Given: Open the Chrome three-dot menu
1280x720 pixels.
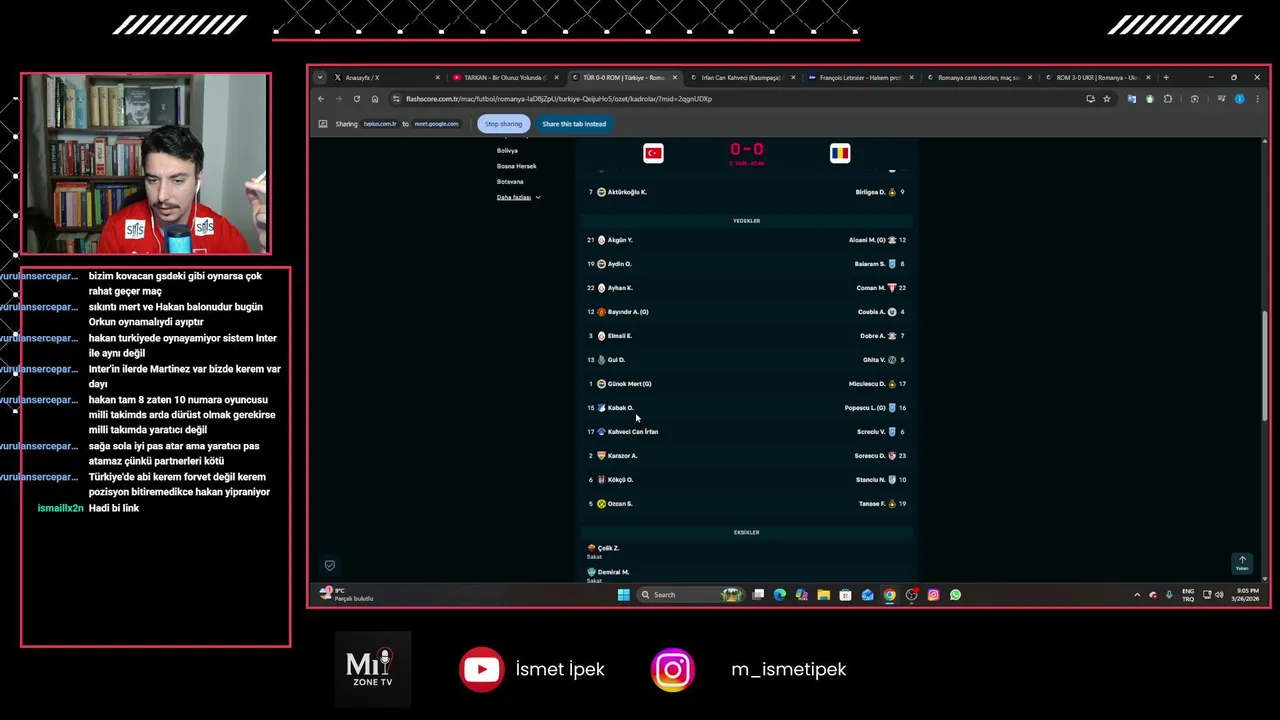Looking at the screenshot, I should 1257,99.
